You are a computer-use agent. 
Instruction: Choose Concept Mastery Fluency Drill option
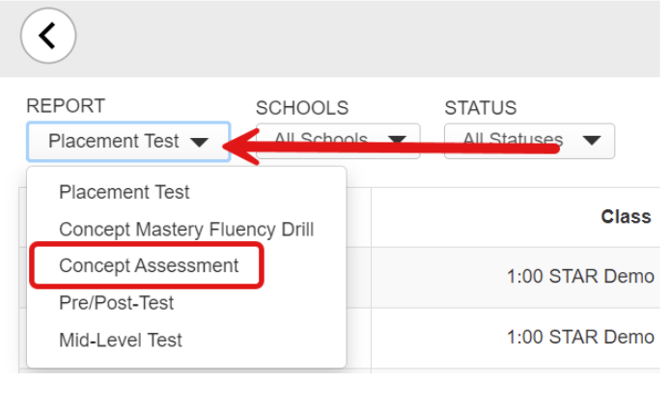(x=186, y=229)
